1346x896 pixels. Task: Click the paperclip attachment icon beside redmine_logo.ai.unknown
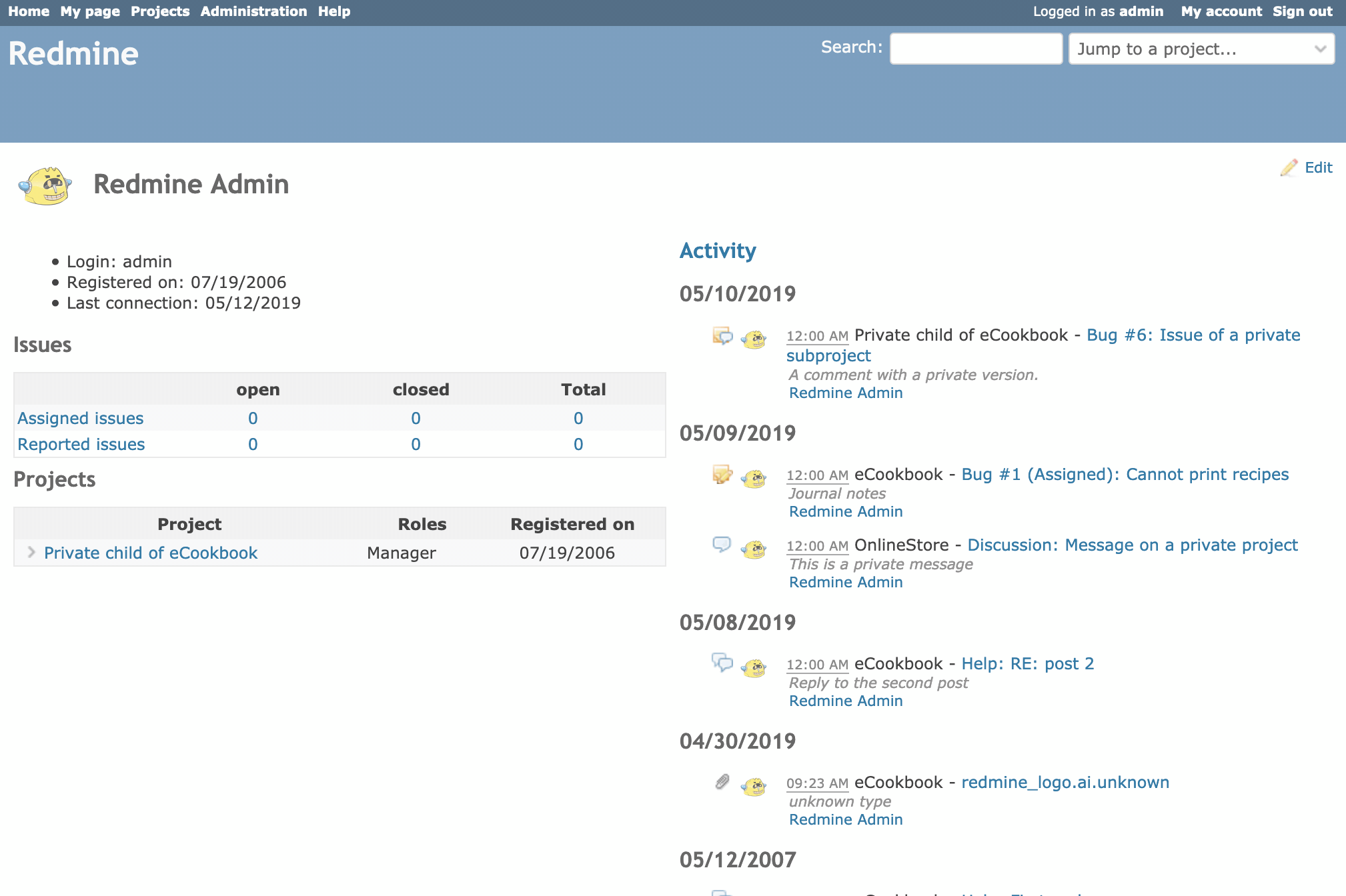(722, 781)
